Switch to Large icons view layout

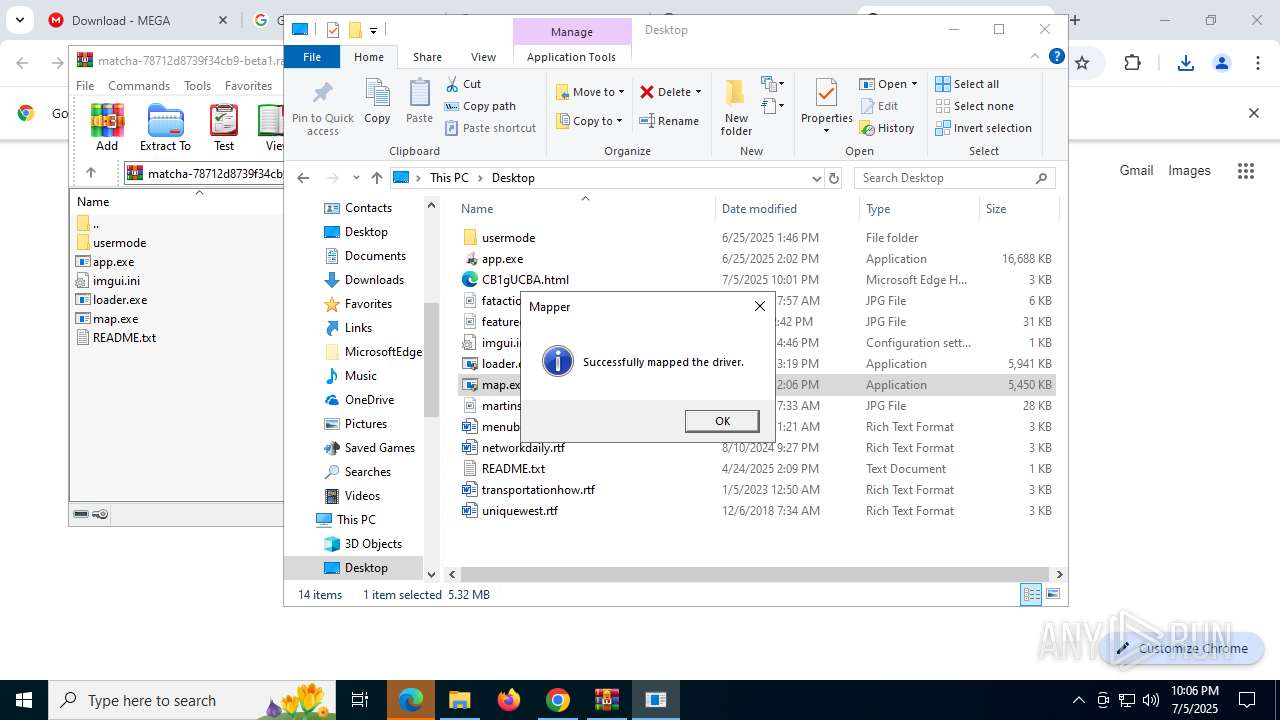[x=1052, y=595]
